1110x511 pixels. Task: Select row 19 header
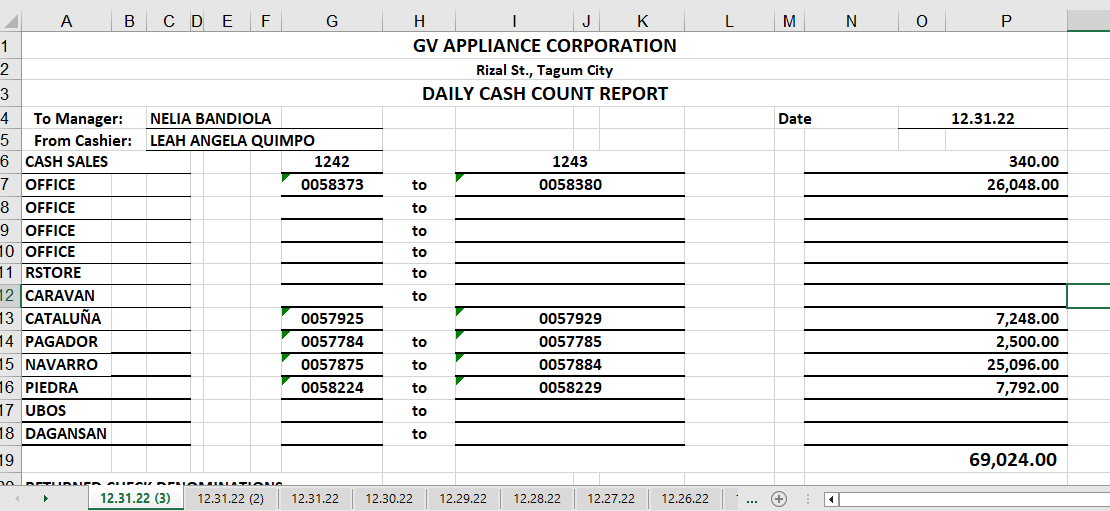9,460
